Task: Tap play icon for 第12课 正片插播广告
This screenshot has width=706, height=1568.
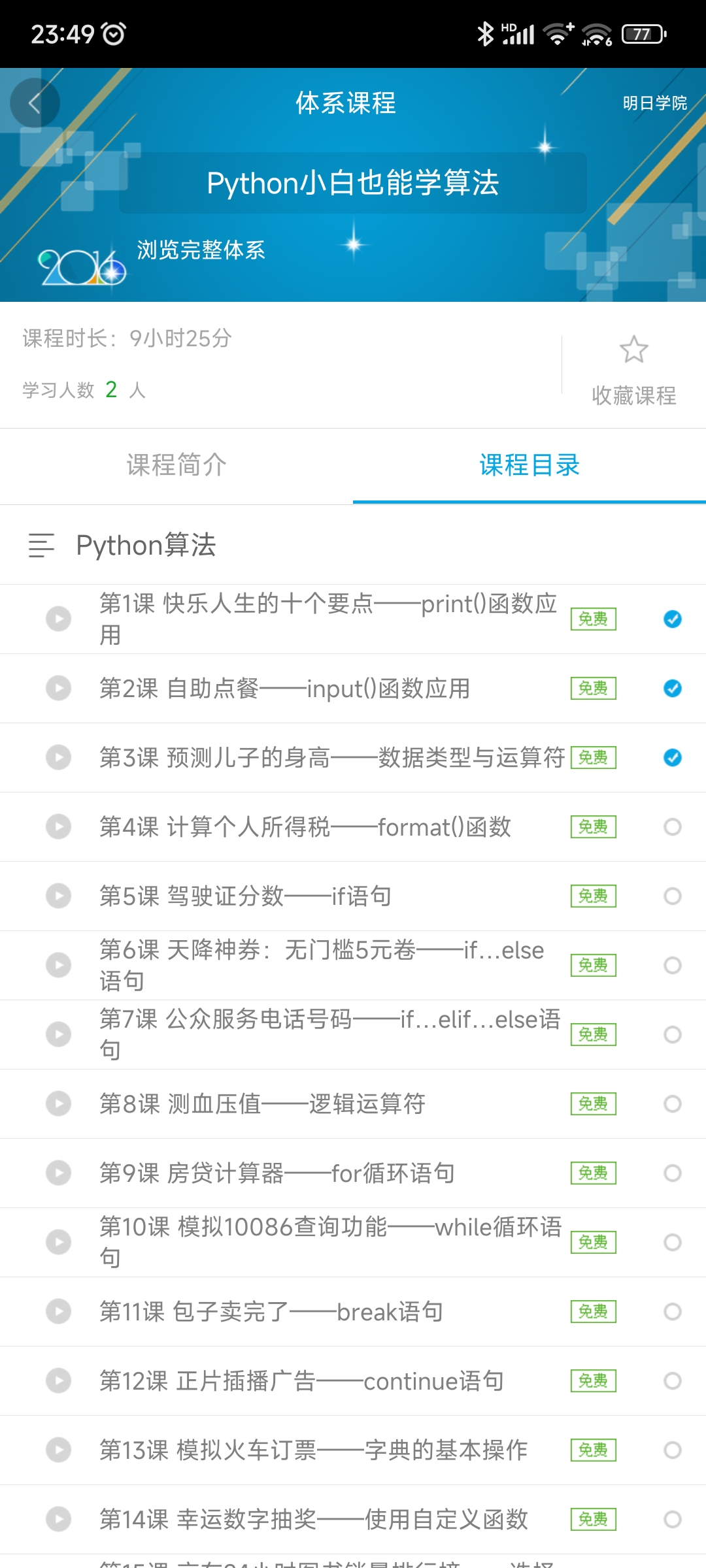Action: point(58,1380)
